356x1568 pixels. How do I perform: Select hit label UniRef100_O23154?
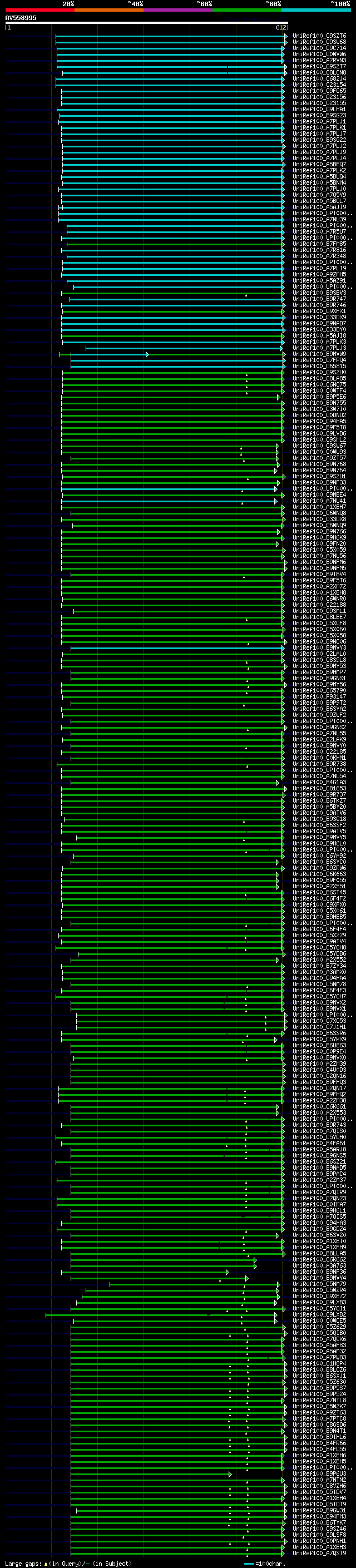point(319,85)
